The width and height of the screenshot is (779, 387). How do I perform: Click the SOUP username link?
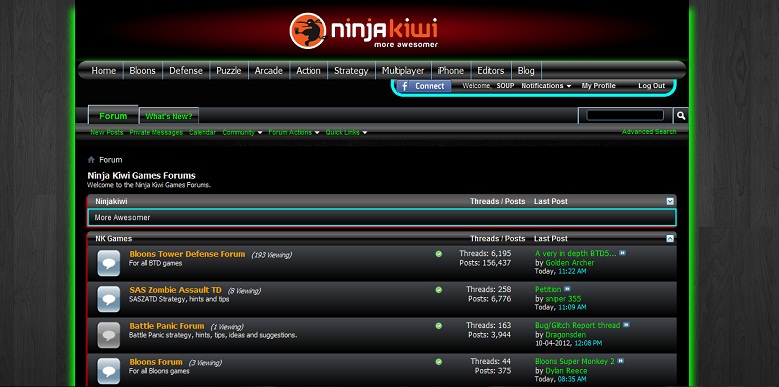coord(505,86)
